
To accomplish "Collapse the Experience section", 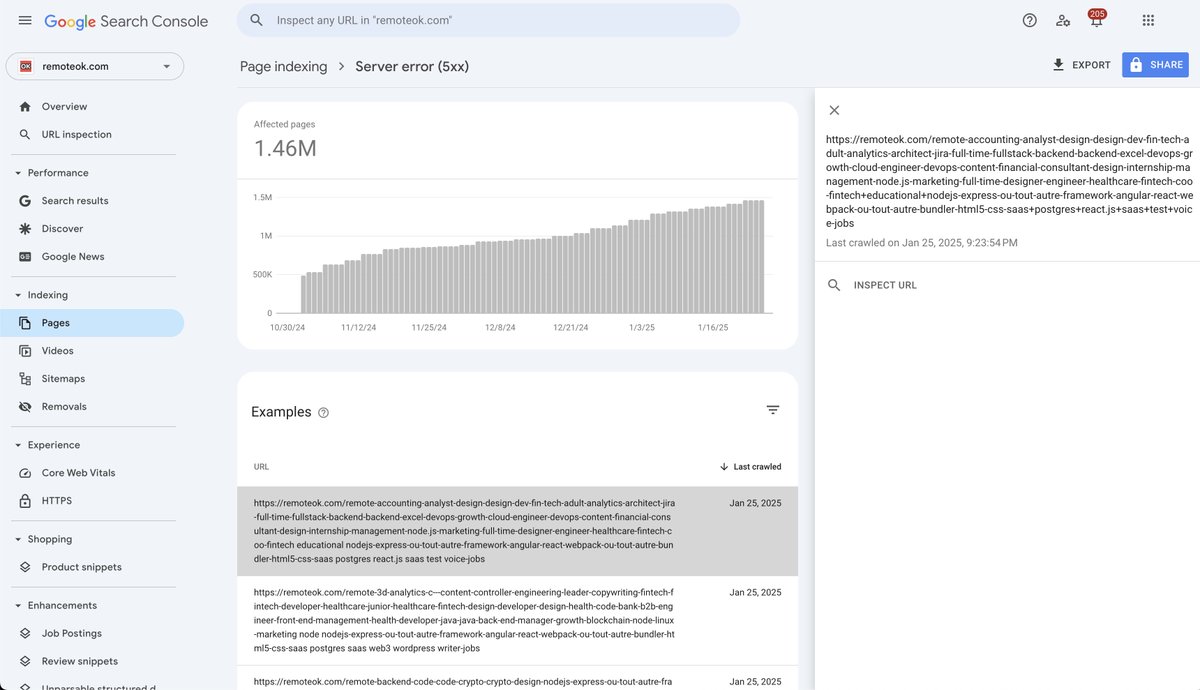I will tap(47, 445).
